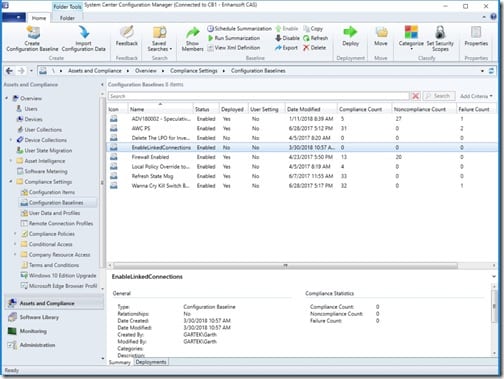
Task: Click Refresh in the ribbon
Action: pos(316,38)
